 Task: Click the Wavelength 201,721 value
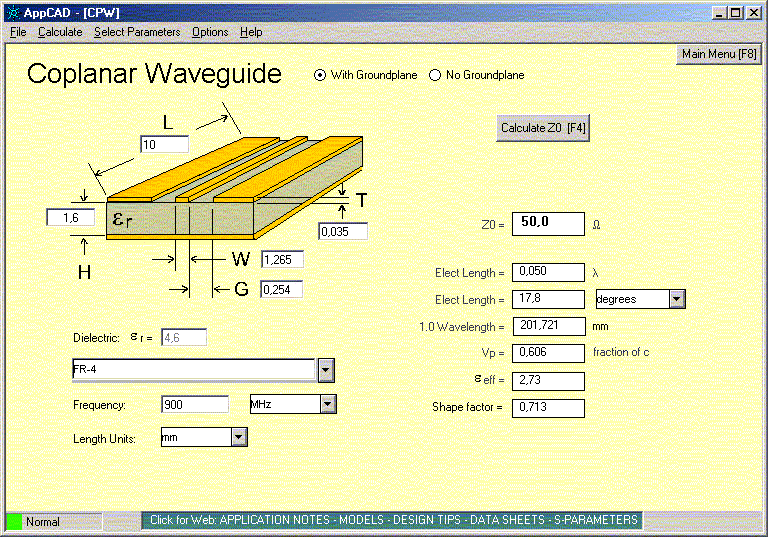(549, 326)
